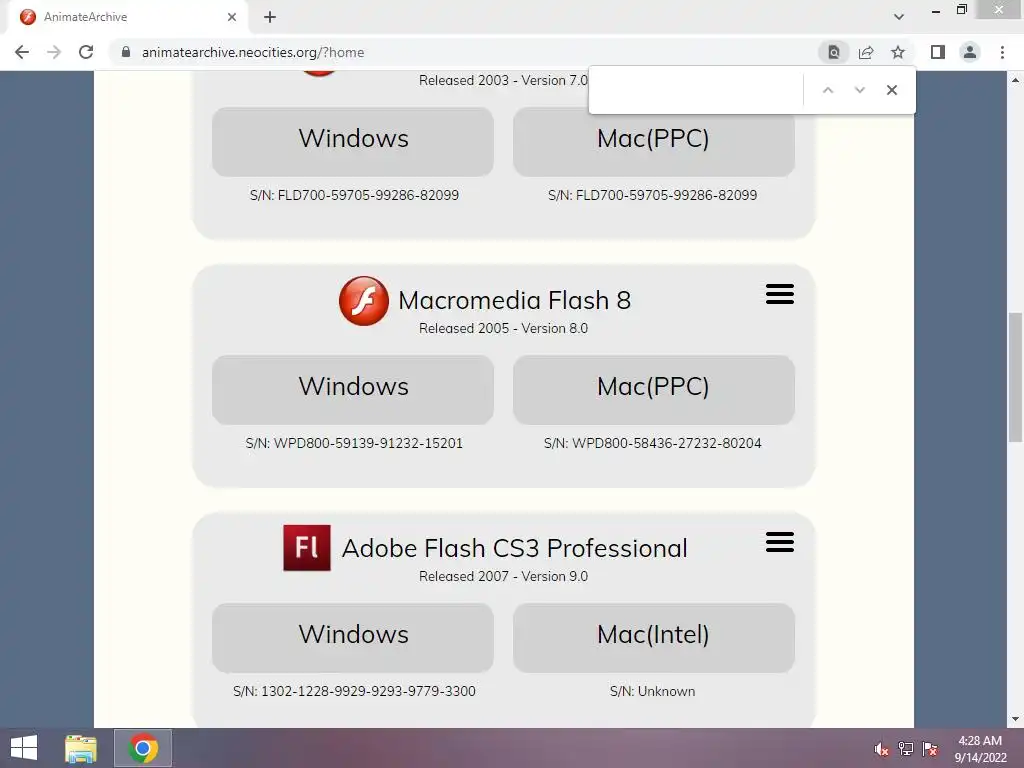Image resolution: width=1024 pixels, height=768 pixels.
Task: Open Macromedia Flash 8 hamburger menu
Action: point(780,294)
